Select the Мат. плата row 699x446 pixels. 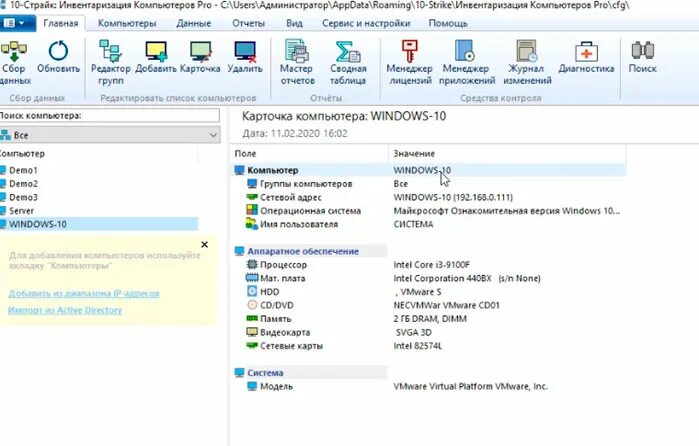point(430,278)
